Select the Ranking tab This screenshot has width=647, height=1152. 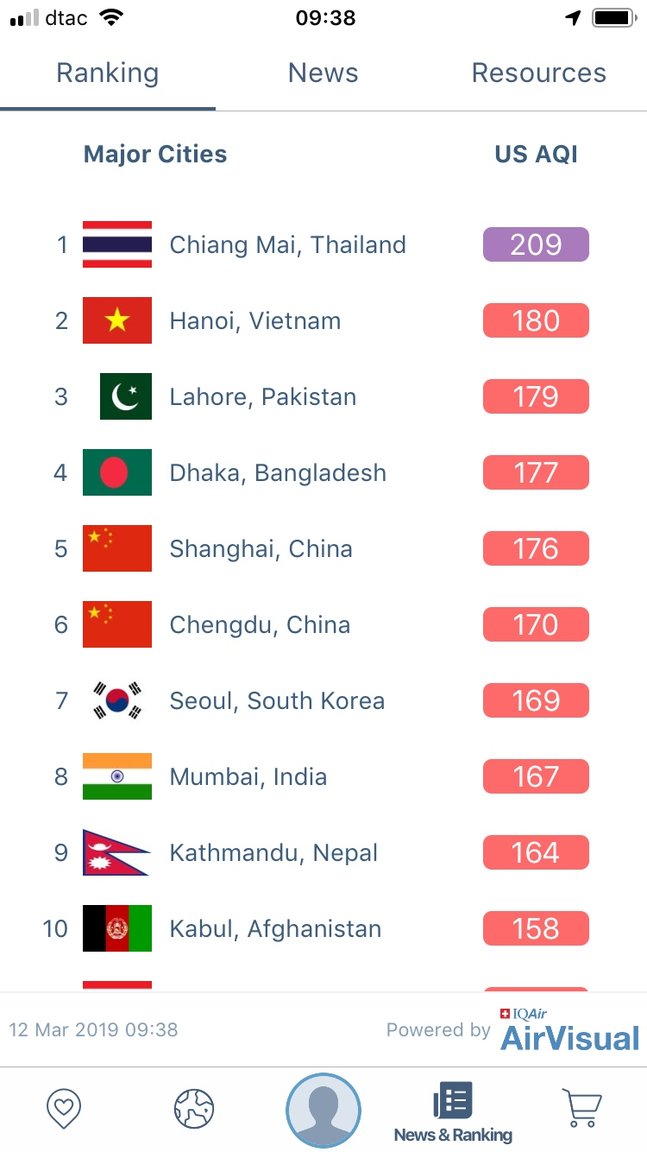click(x=107, y=73)
